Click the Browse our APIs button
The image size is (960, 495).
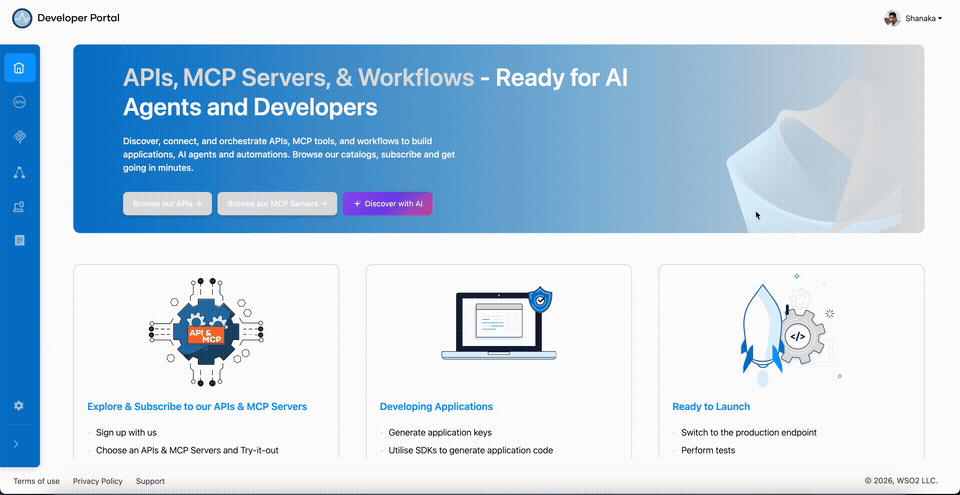pos(167,203)
